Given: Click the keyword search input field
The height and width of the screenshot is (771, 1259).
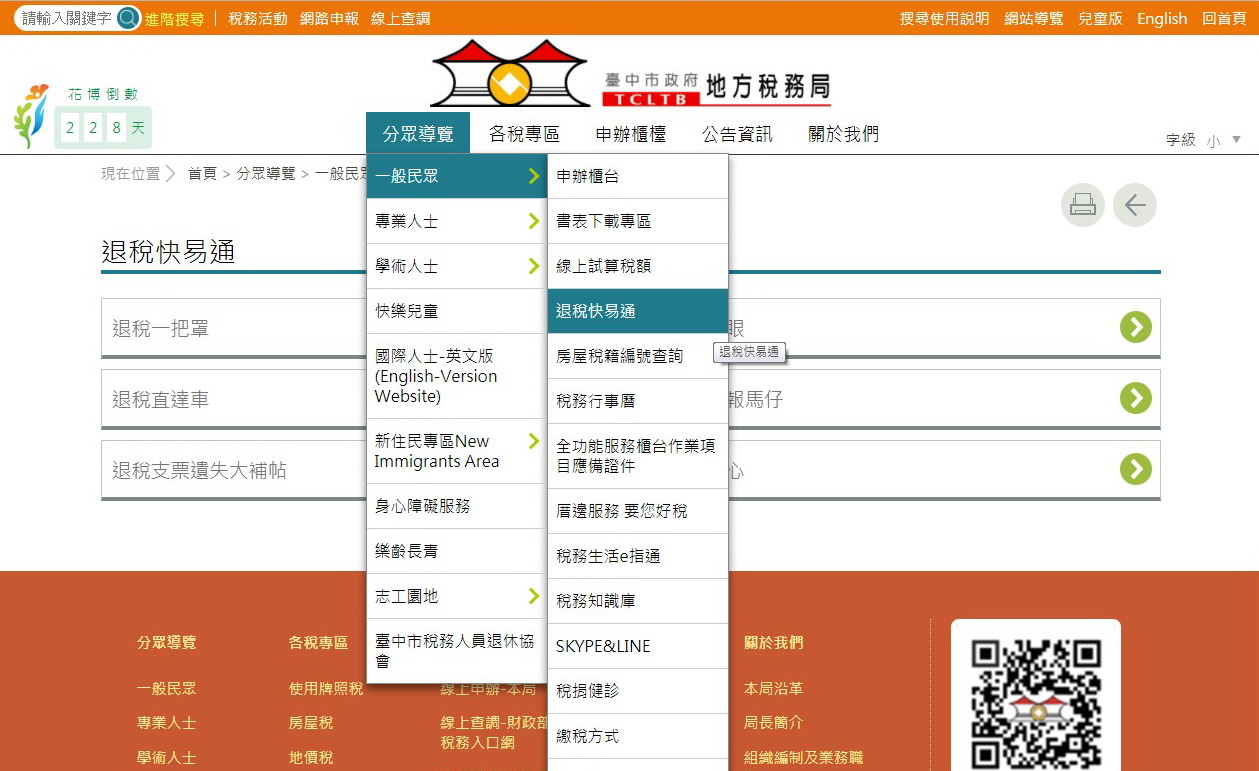Looking at the screenshot, I should pyautogui.click(x=66, y=18).
